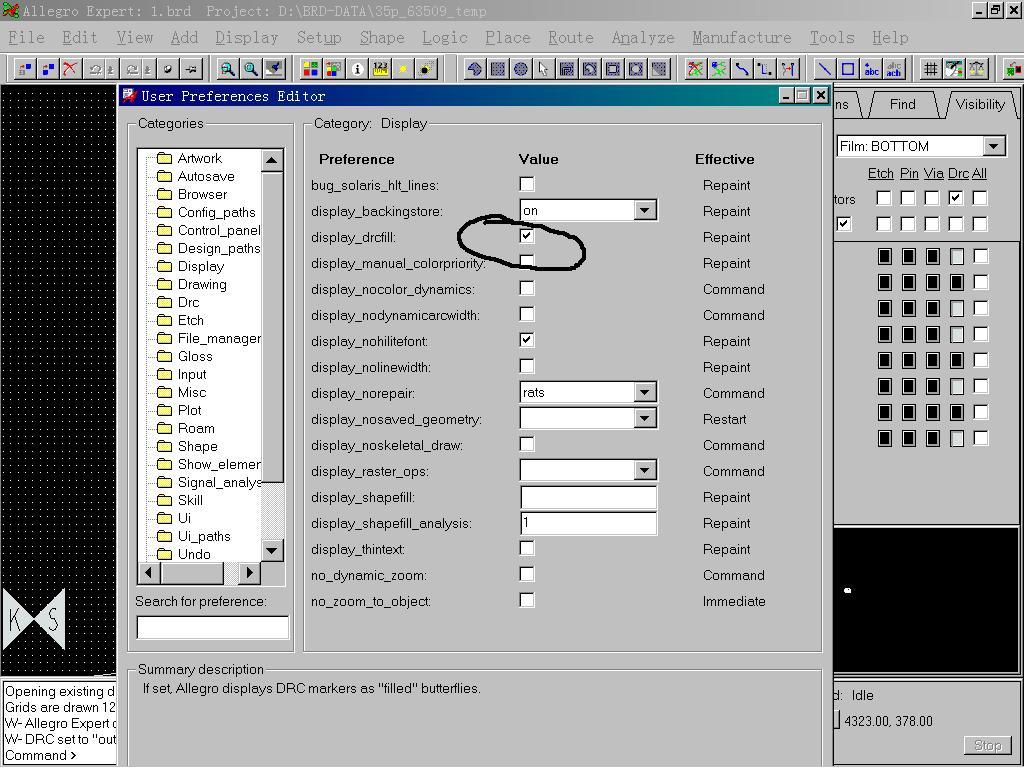Open the display_nosaved_geometry dropdown
This screenshot has width=1024, height=768.
(x=645, y=418)
